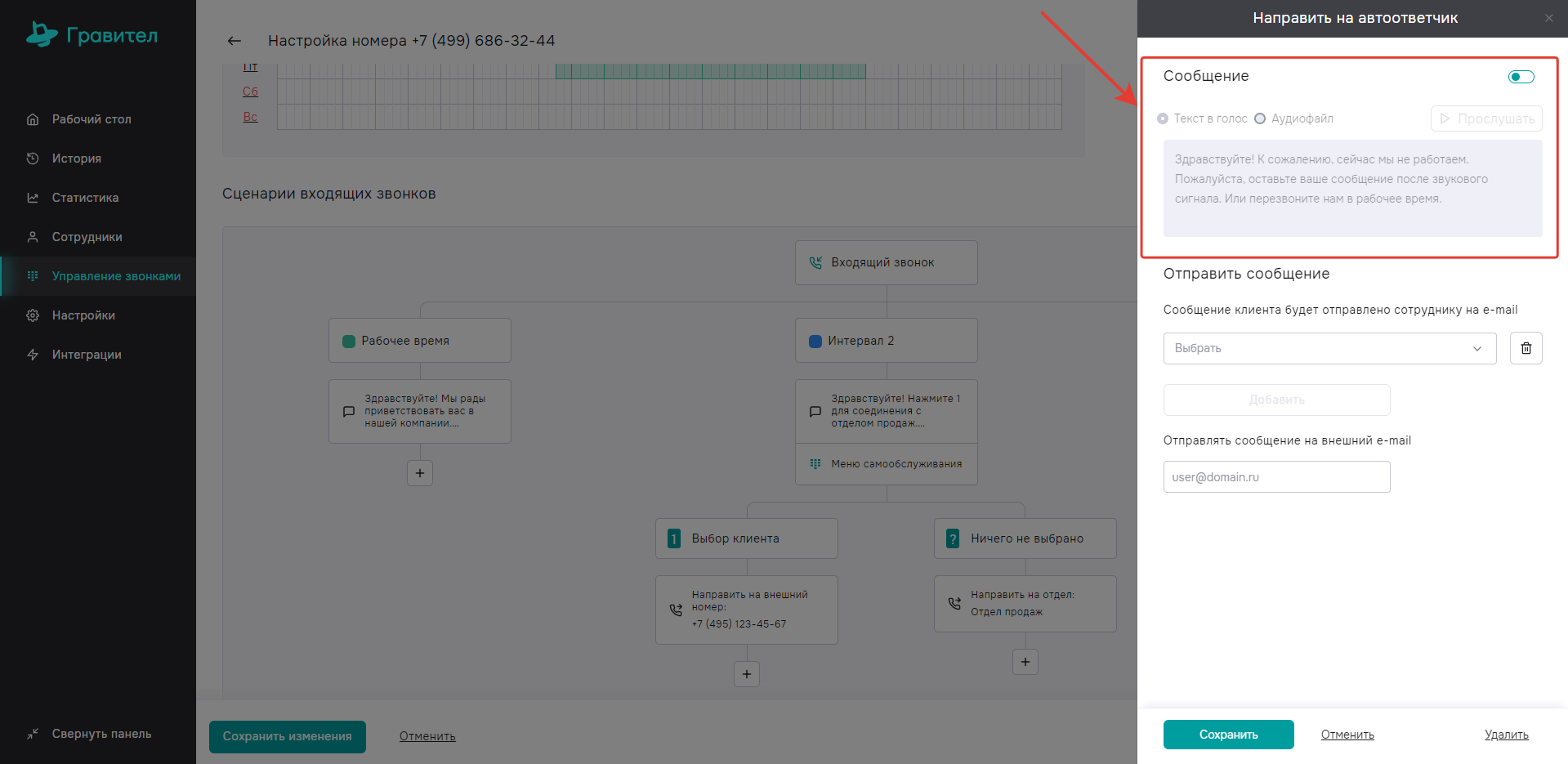
Task: Select the Текст в голос radio option
Action: point(1163,118)
